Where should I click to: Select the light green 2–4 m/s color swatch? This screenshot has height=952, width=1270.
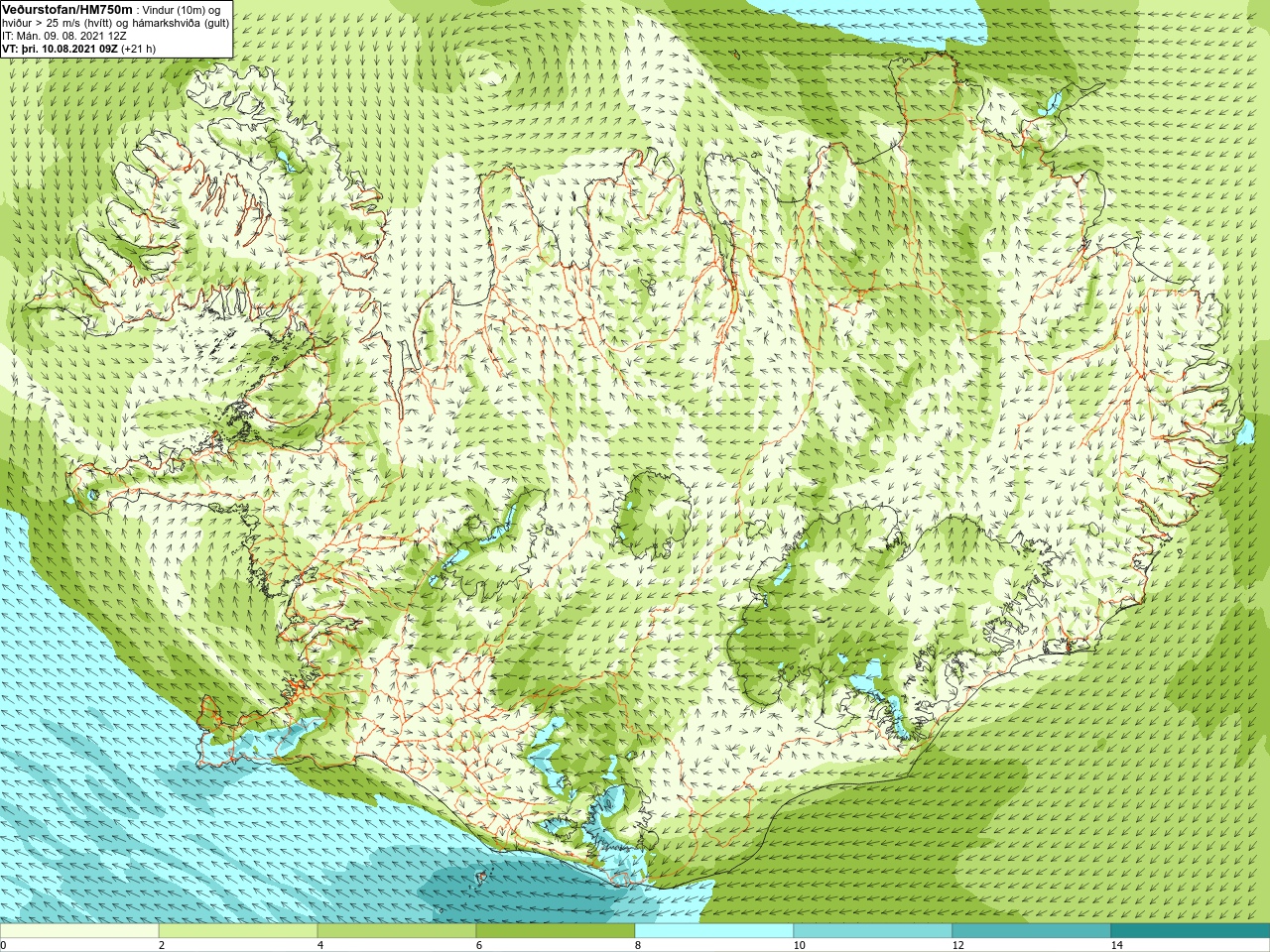click(x=238, y=931)
